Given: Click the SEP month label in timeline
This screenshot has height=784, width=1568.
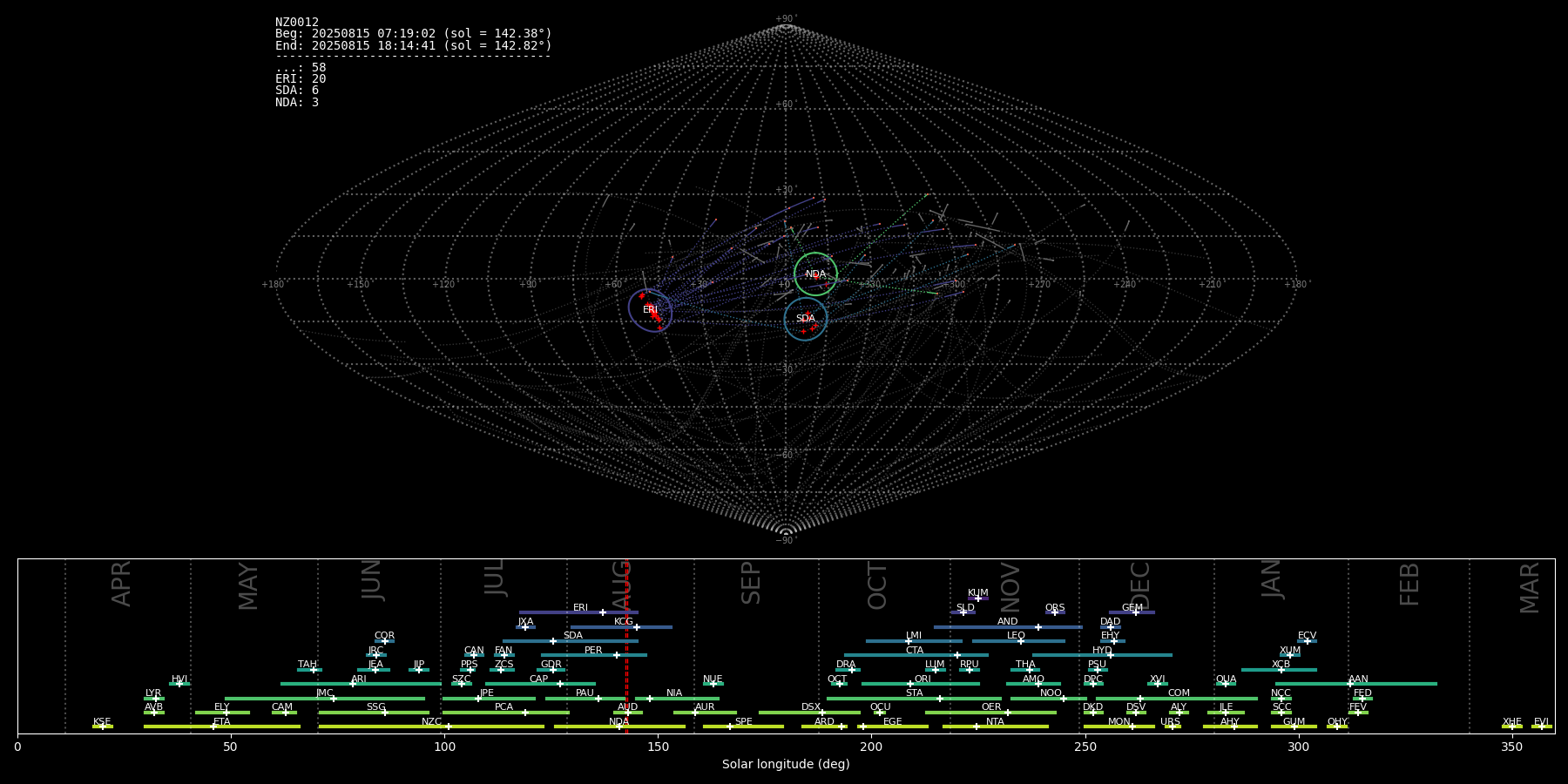Looking at the screenshot, I should (x=751, y=583).
